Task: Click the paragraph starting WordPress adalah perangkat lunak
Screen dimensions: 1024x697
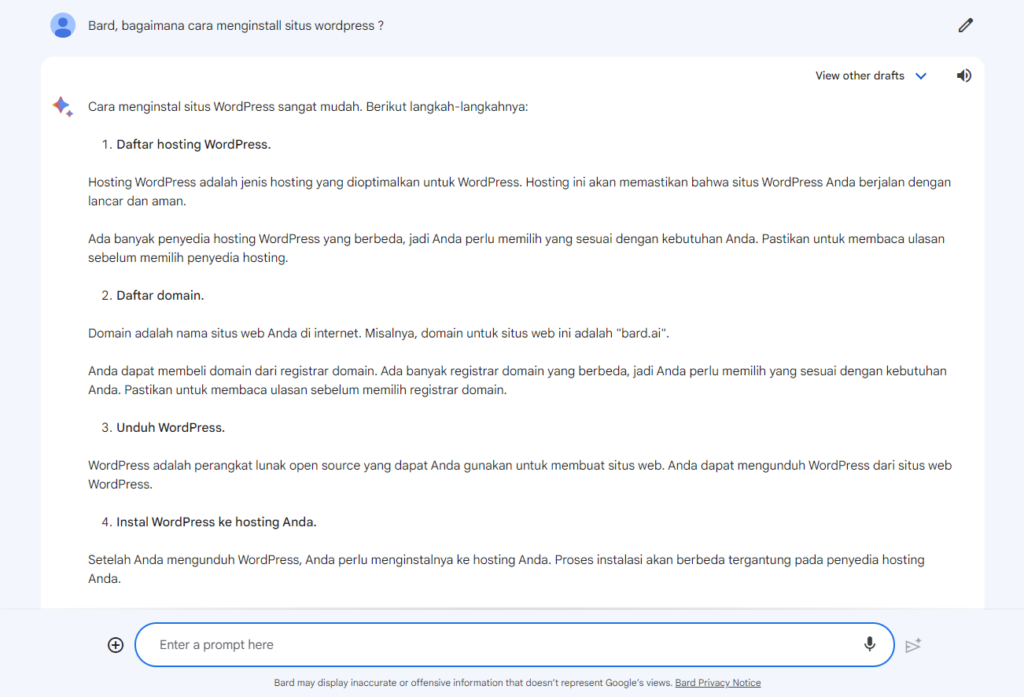Action: [x=520, y=475]
